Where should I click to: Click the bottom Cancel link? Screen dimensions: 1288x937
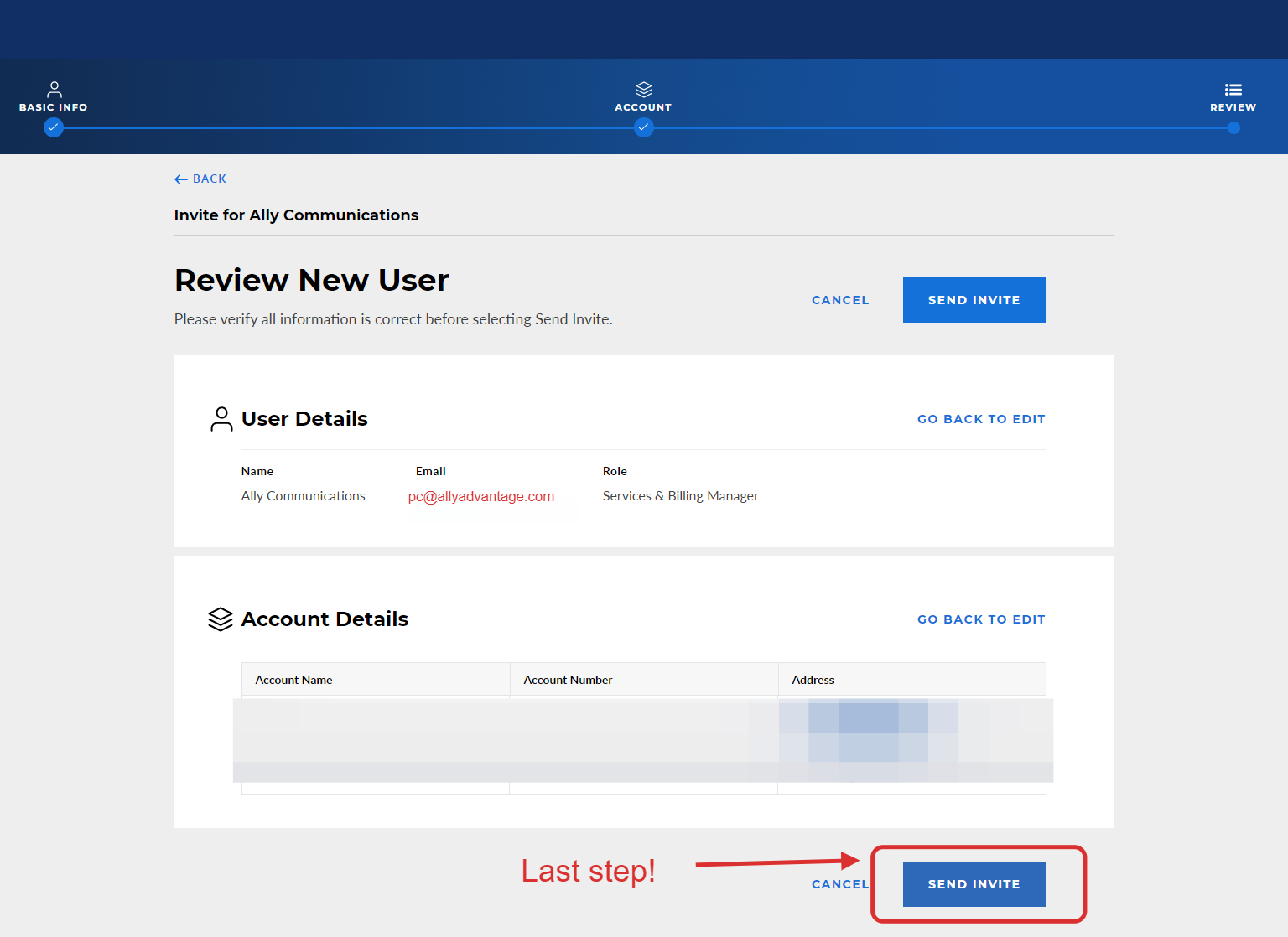(840, 884)
